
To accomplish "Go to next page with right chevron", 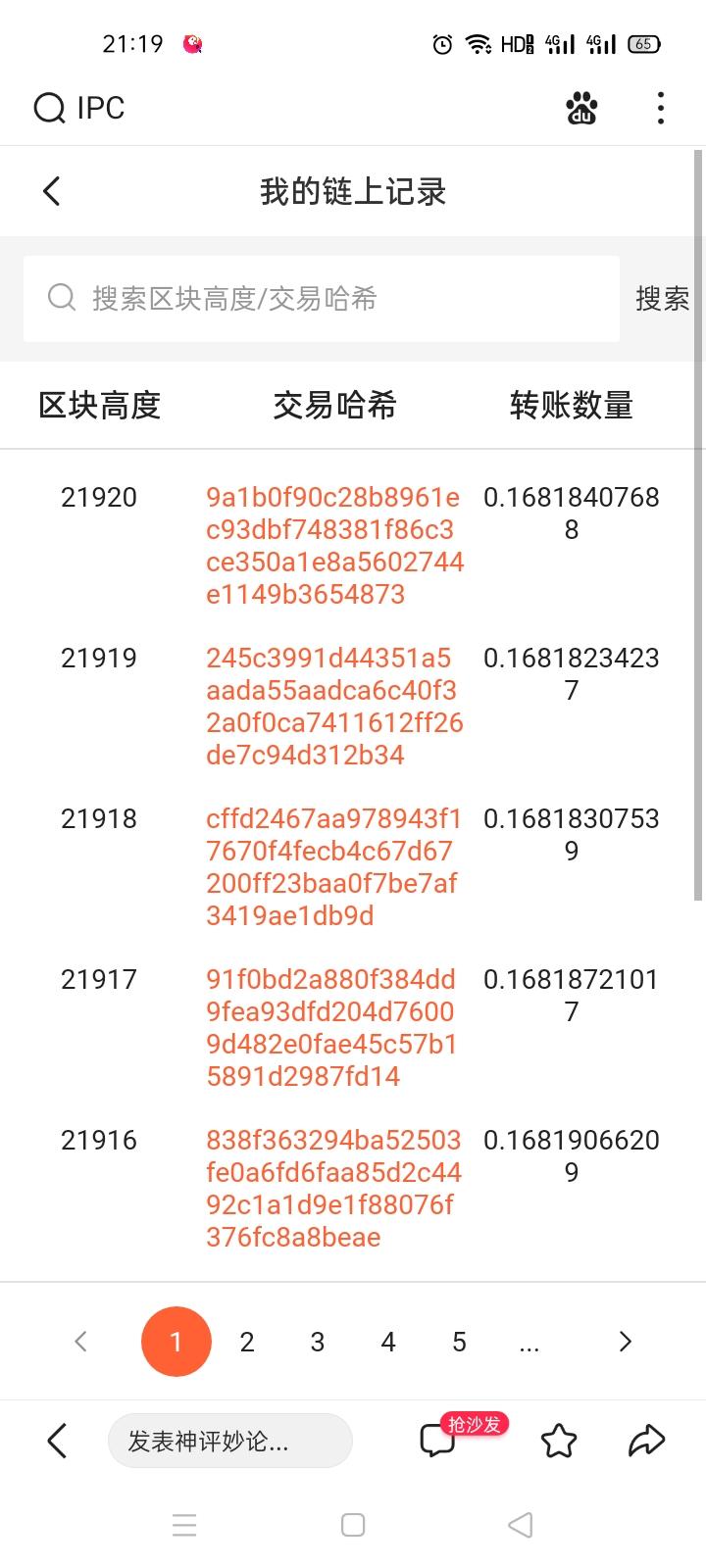I will click(625, 1342).
